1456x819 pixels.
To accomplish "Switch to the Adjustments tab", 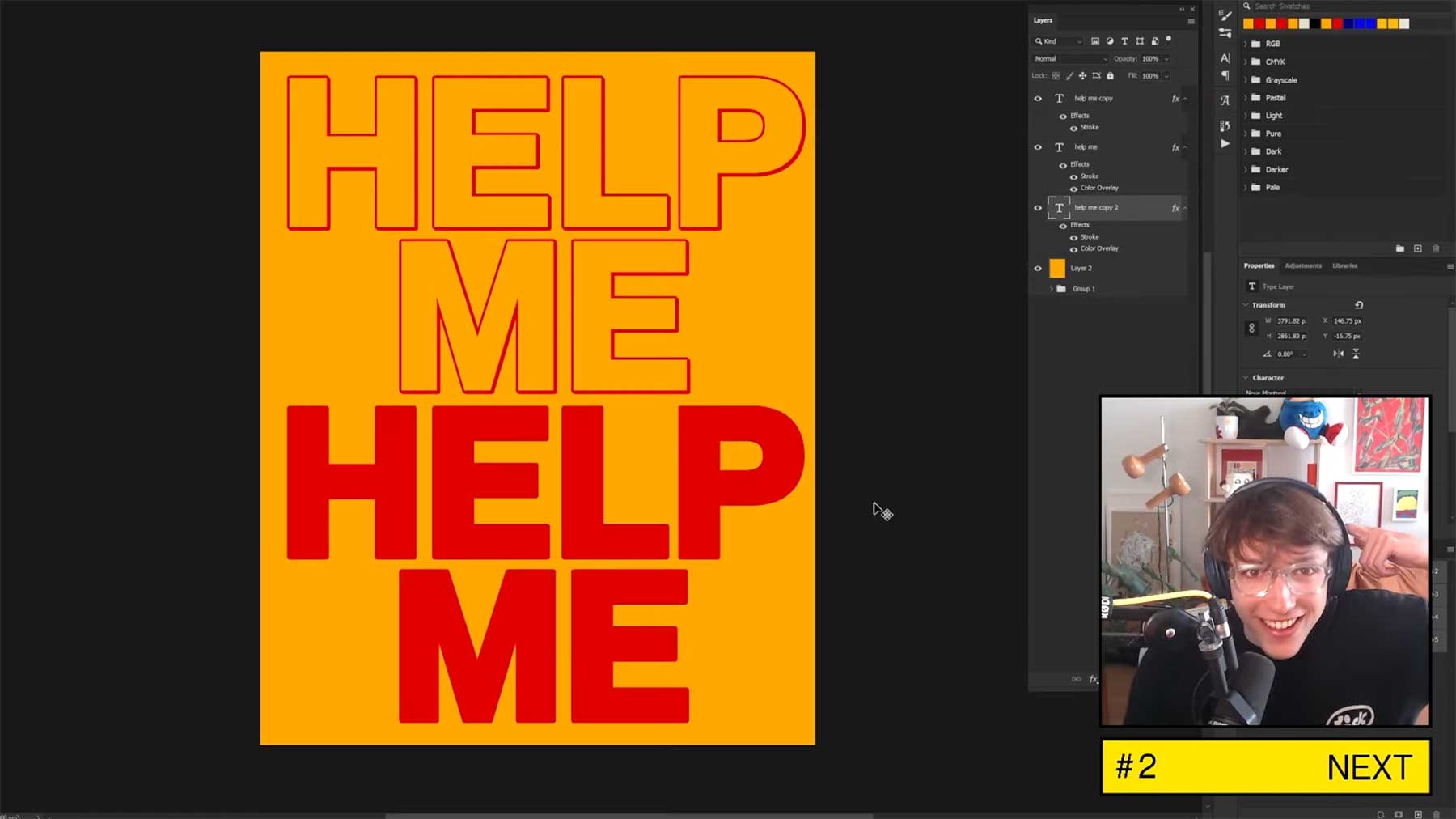I will [1302, 265].
